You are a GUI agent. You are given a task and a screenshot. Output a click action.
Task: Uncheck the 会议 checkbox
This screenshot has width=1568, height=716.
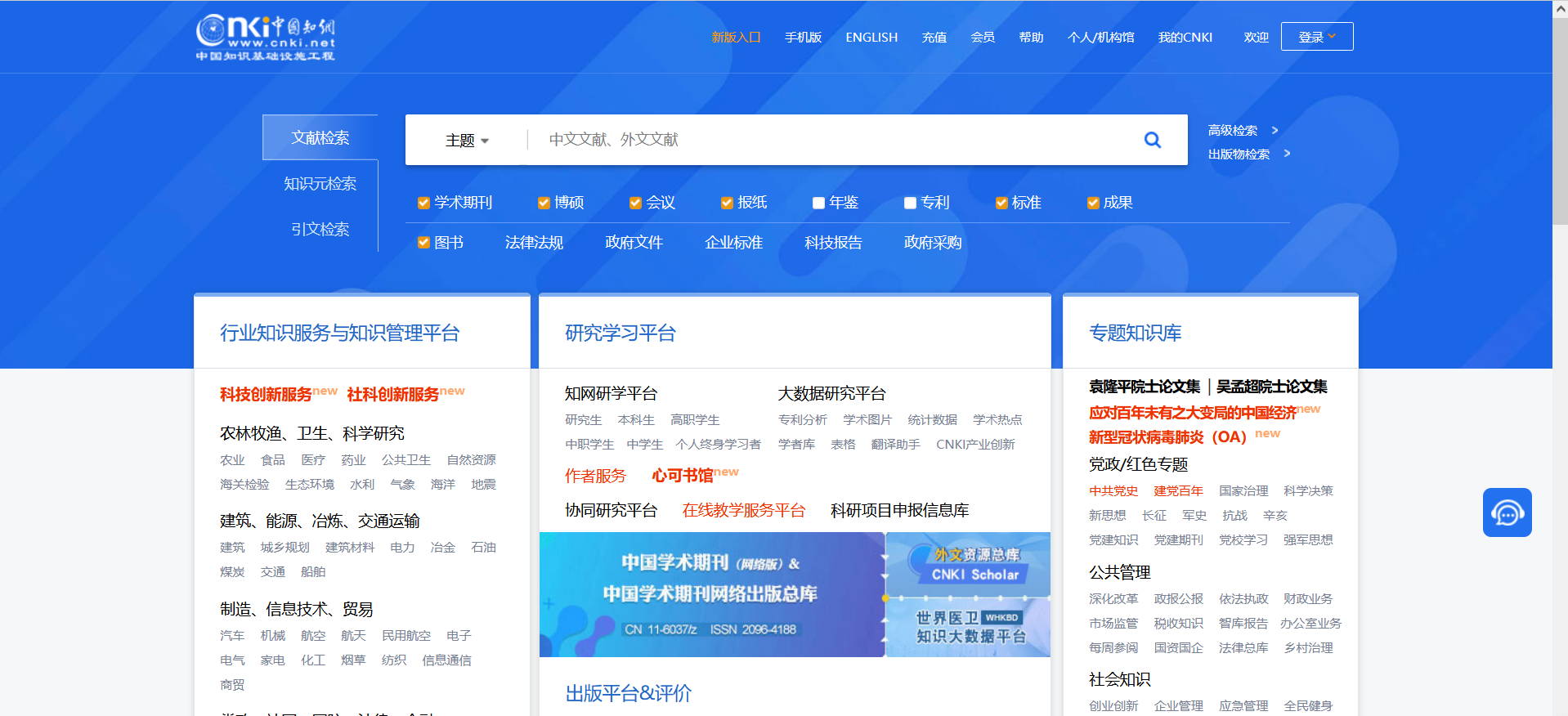click(635, 203)
